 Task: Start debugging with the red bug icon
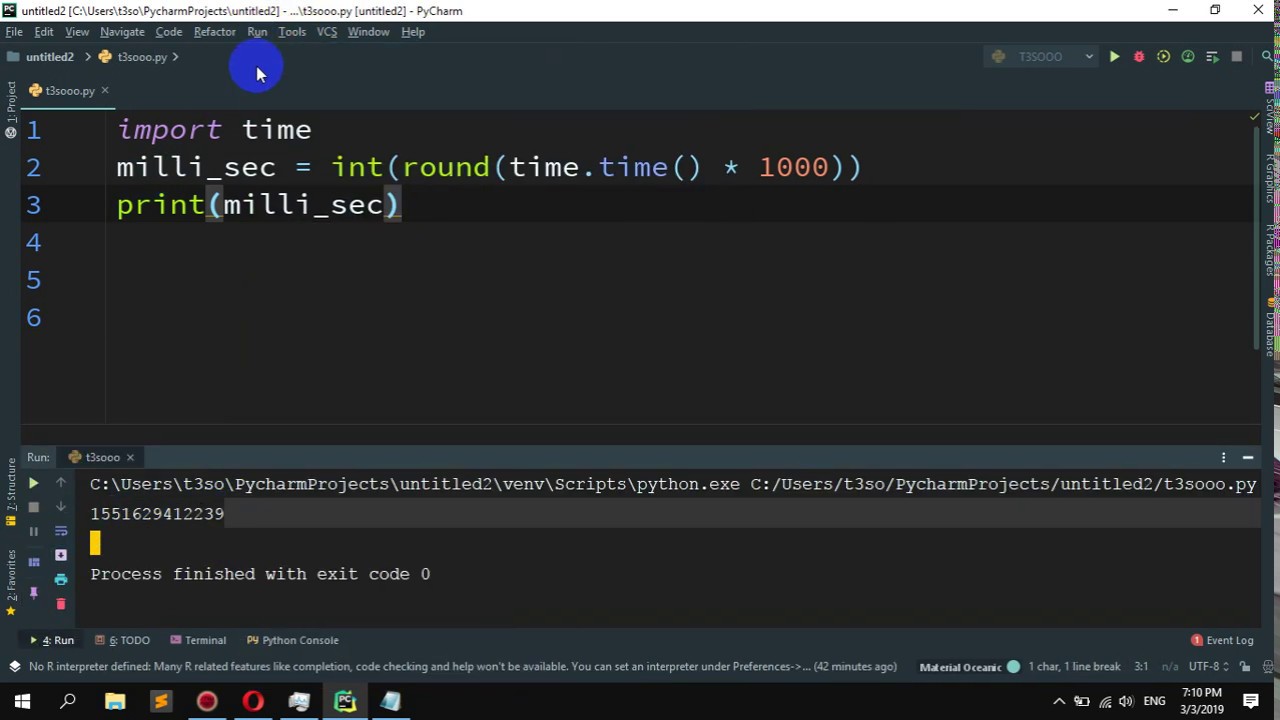pos(1139,57)
